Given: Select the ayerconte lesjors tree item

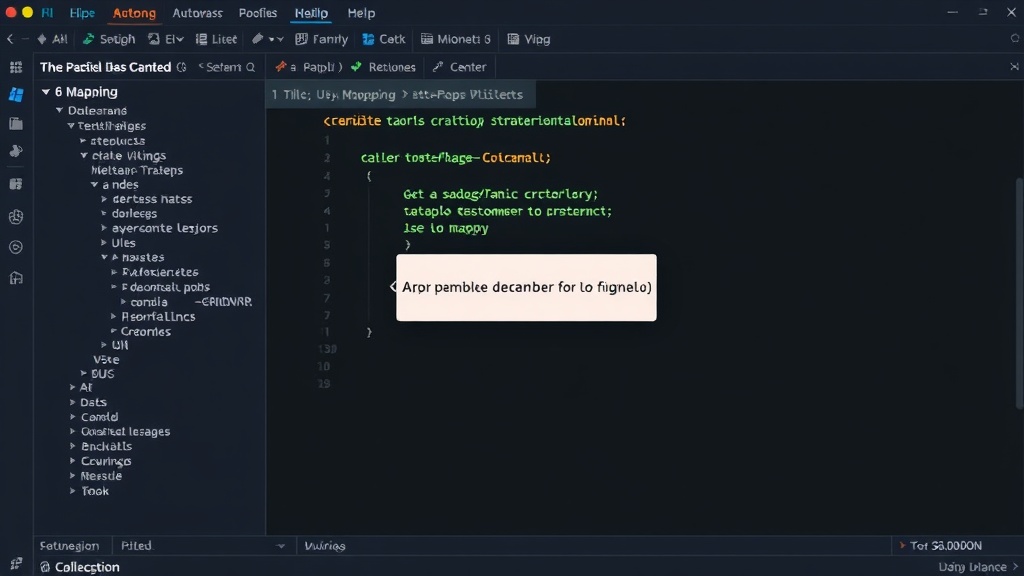Looking at the screenshot, I should click(165, 228).
